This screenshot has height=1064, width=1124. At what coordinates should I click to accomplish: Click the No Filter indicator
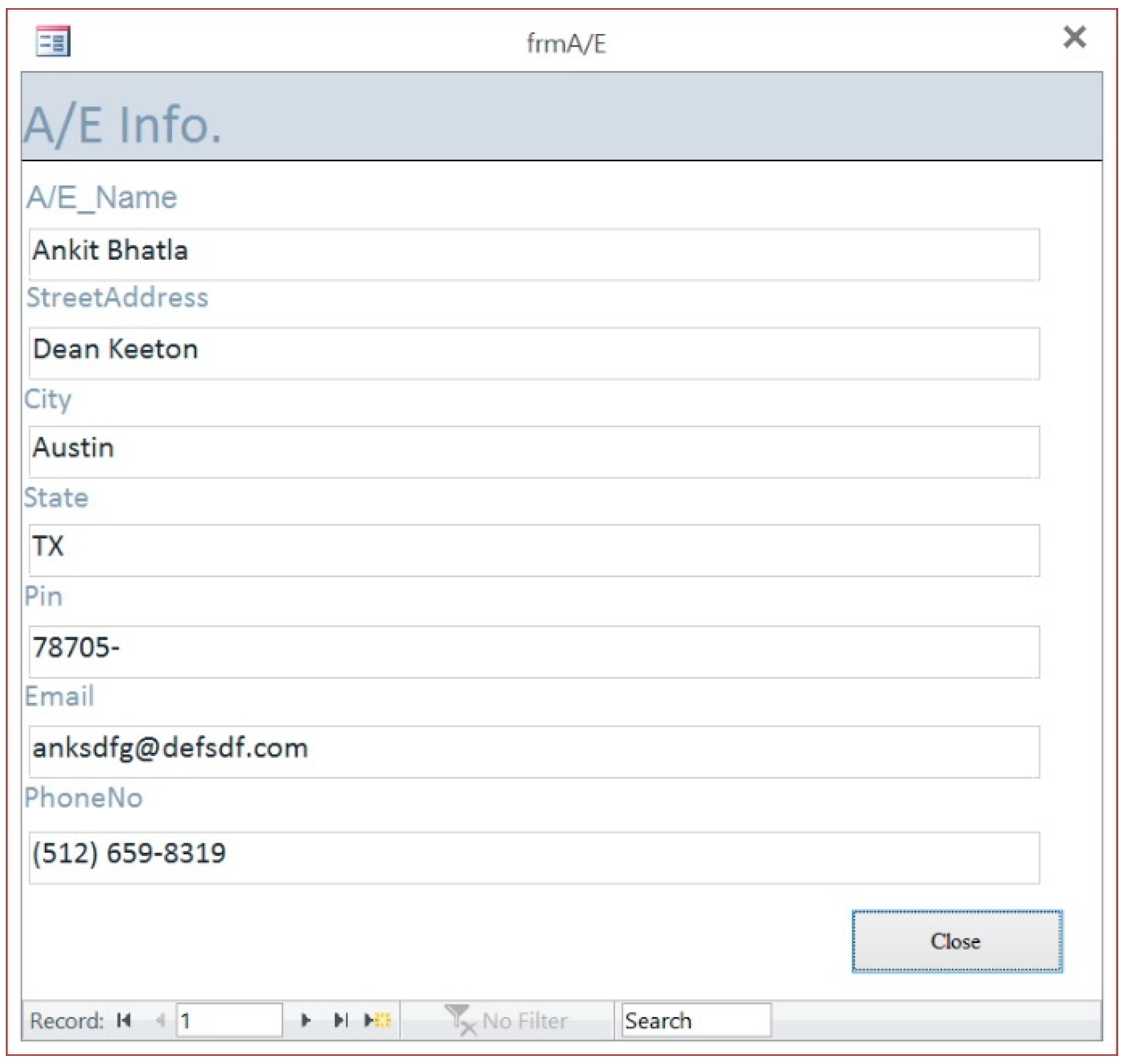[506, 1020]
